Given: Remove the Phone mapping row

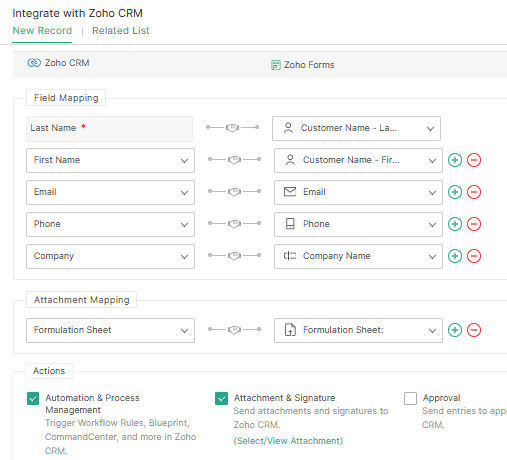Looking at the screenshot, I should pyautogui.click(x=474, y=224).
